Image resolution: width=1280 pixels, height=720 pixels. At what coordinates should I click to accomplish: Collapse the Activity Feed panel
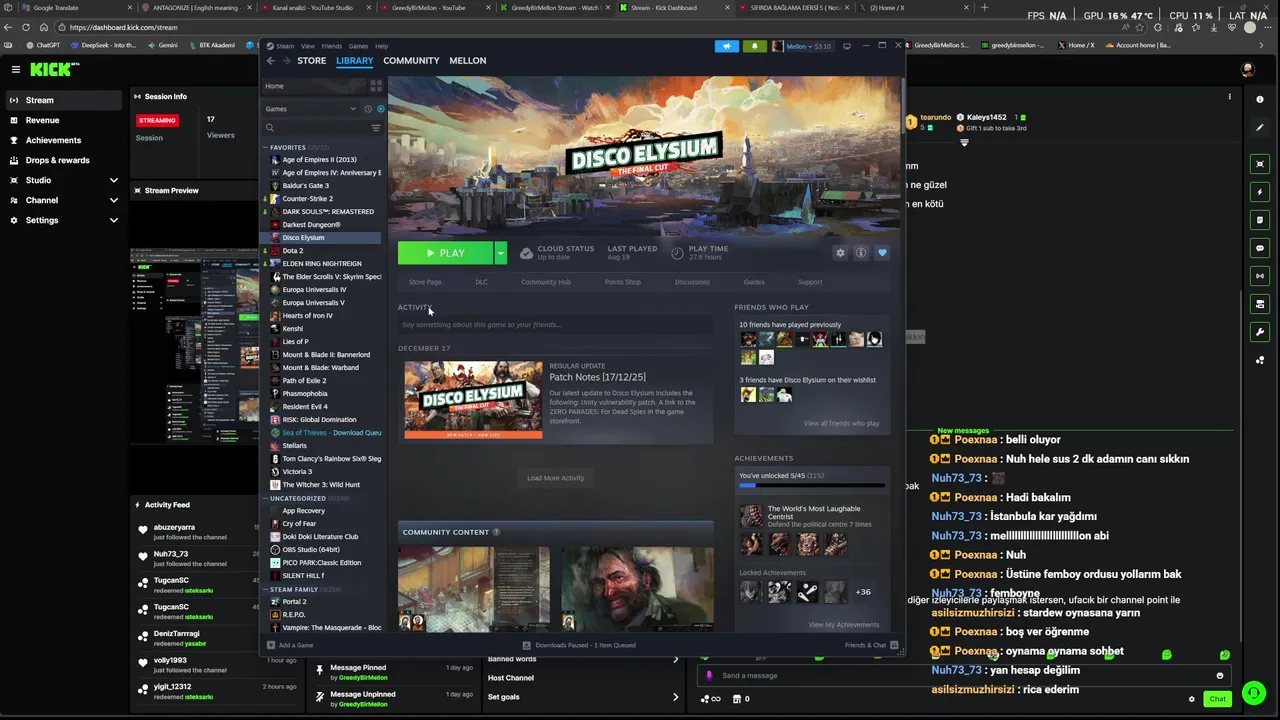point(137,505)
